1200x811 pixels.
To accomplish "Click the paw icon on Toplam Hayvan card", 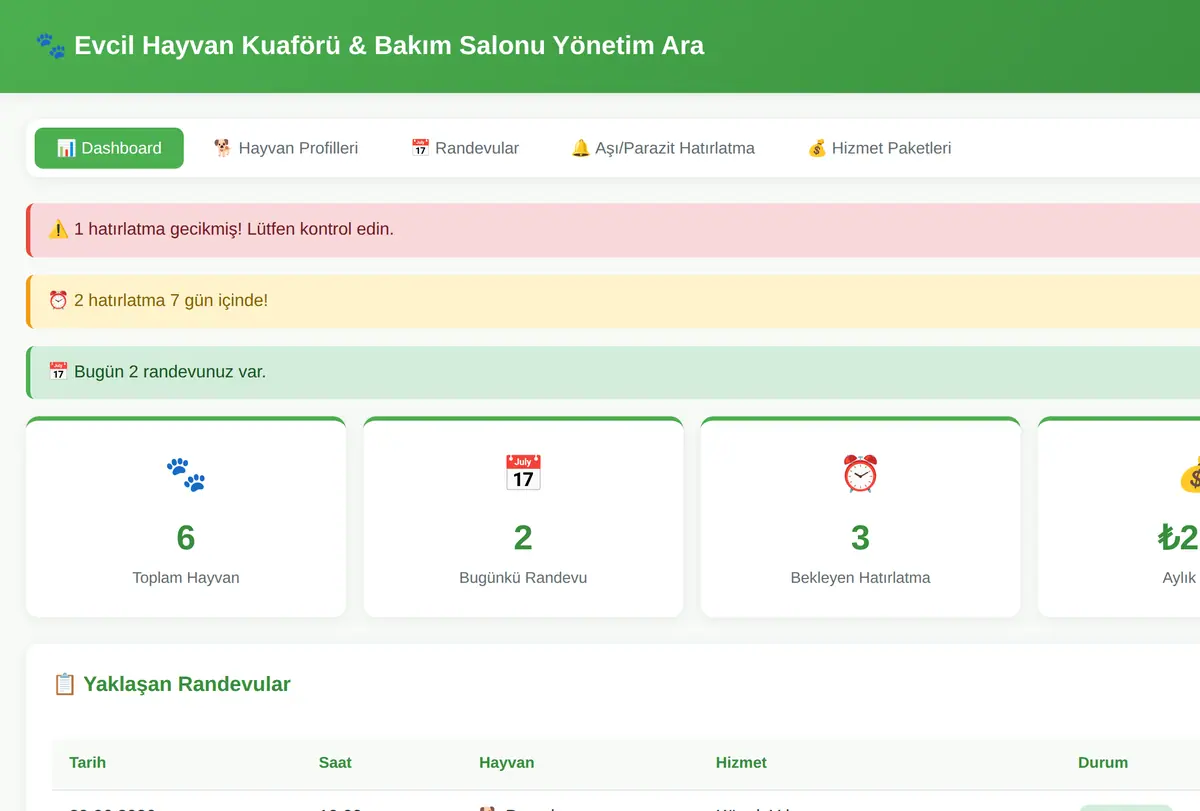I will pos(186,474).
